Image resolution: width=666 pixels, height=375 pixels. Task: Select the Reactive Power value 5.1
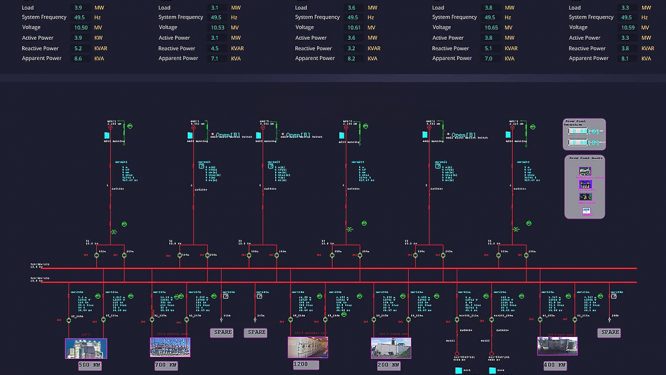click(488, 48)
